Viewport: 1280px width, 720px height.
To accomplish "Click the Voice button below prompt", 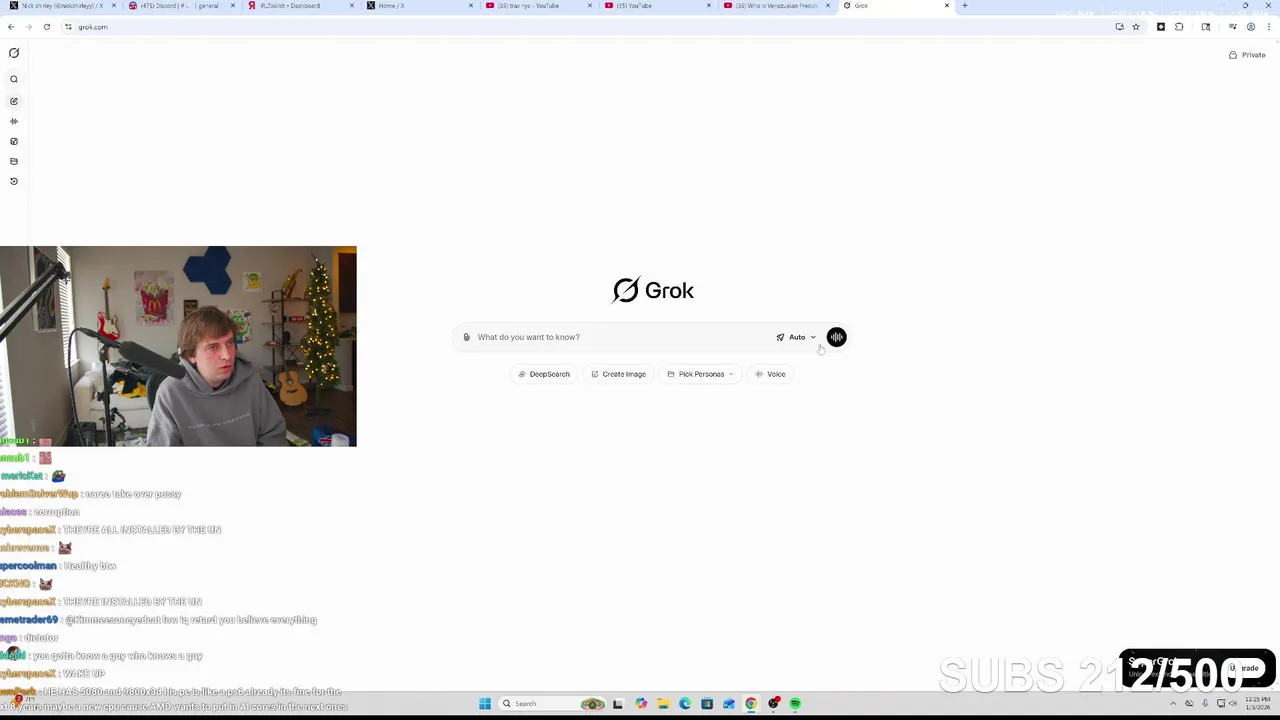I will (x=770, y=374).
